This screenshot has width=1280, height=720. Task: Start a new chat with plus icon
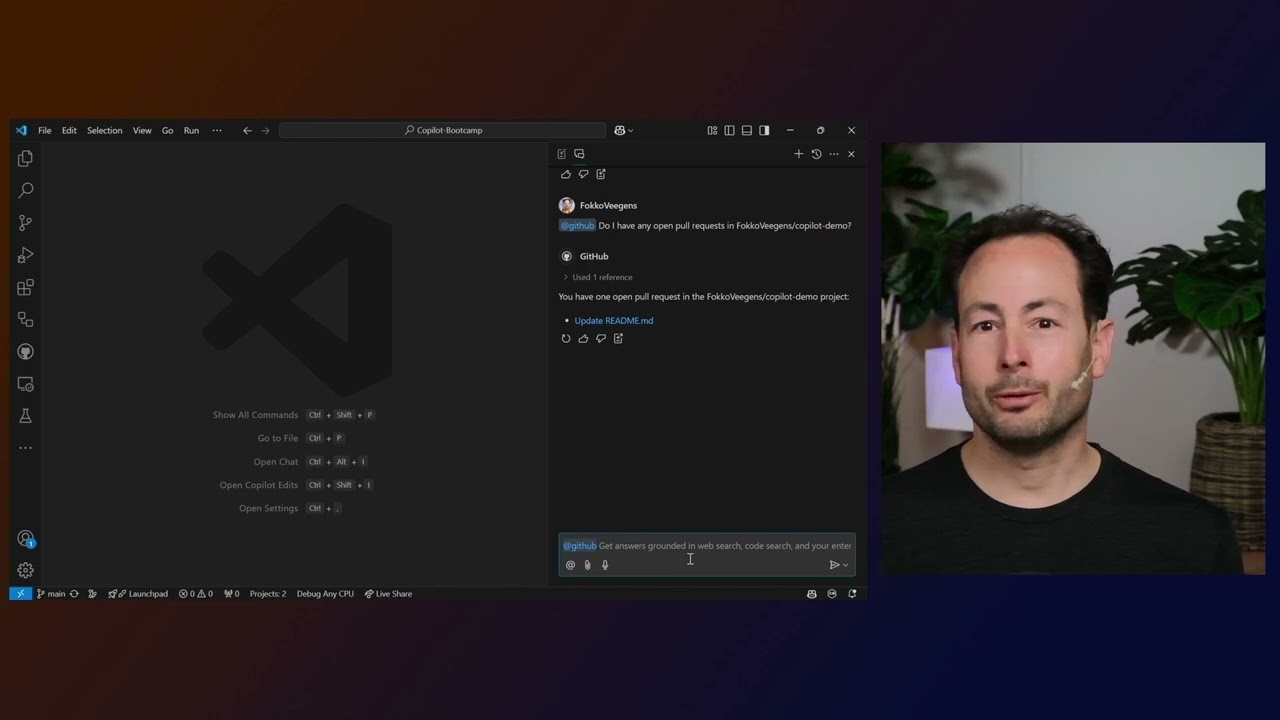[798, 154]
